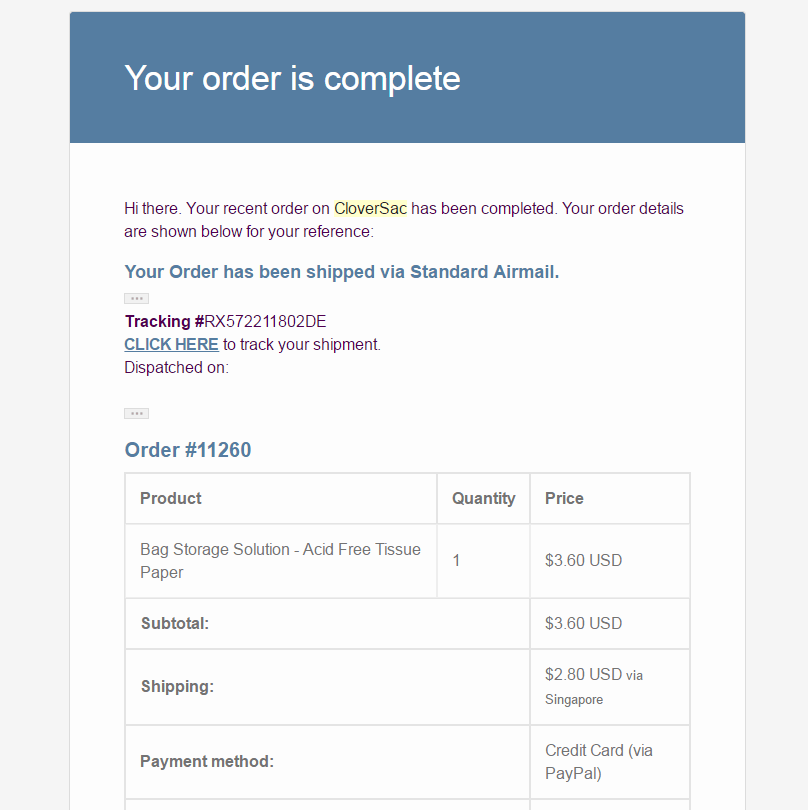Click the Product column header
808x810 pixels.
(x=171, y=498)
